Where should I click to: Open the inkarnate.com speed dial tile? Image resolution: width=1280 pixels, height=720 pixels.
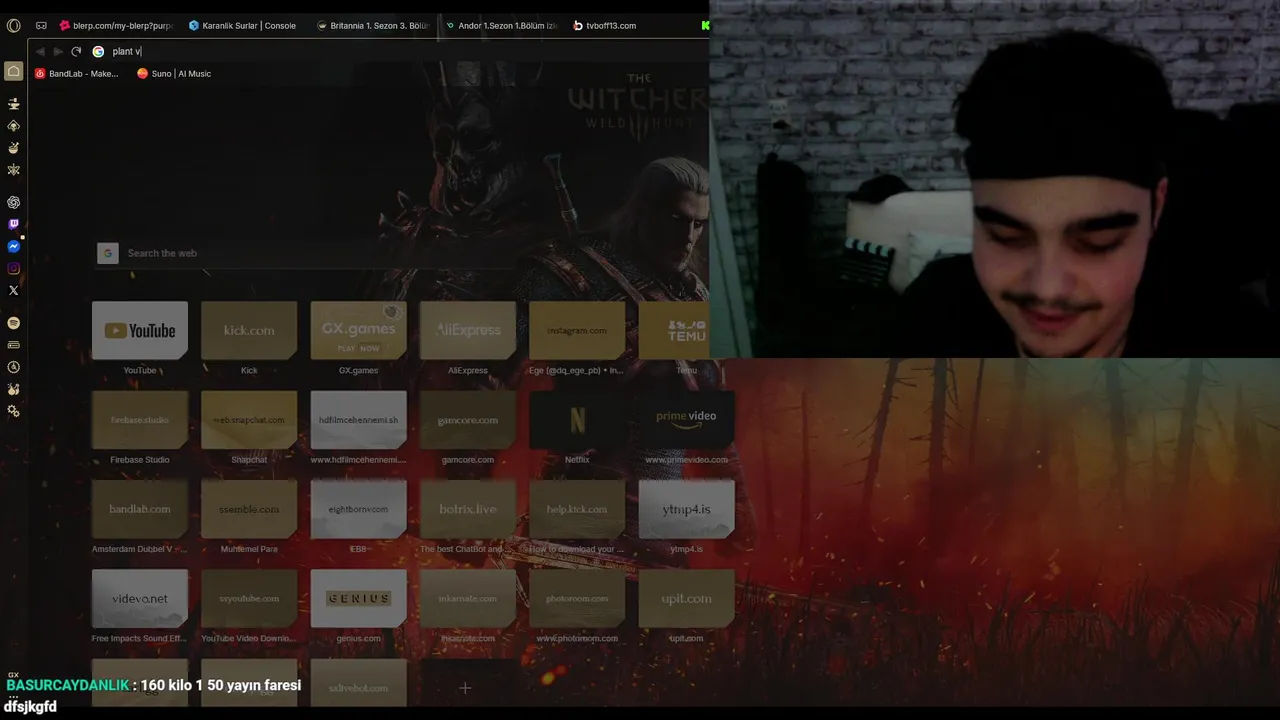468,598
